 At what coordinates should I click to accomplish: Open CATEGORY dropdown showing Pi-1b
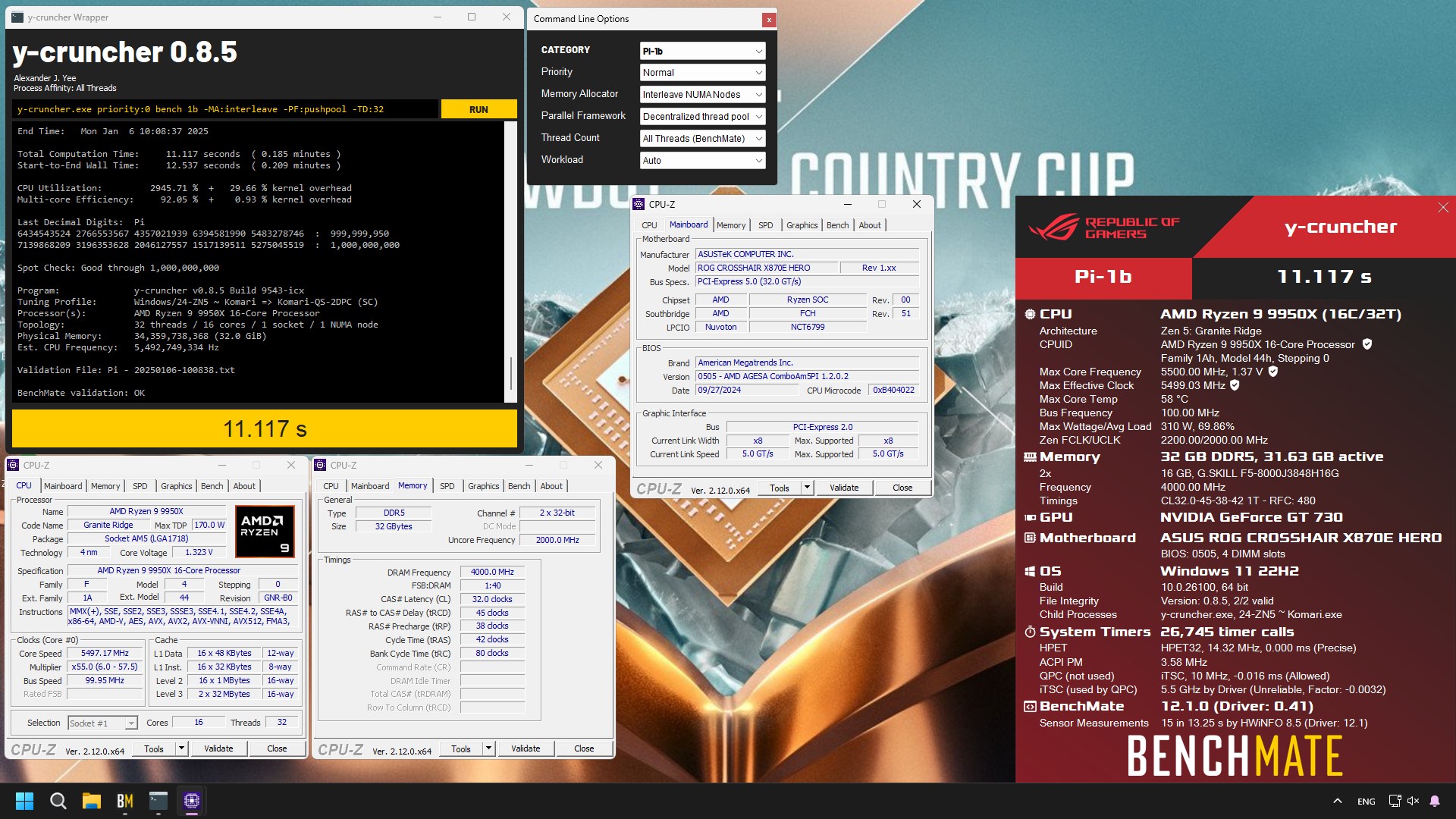[702, 51]
